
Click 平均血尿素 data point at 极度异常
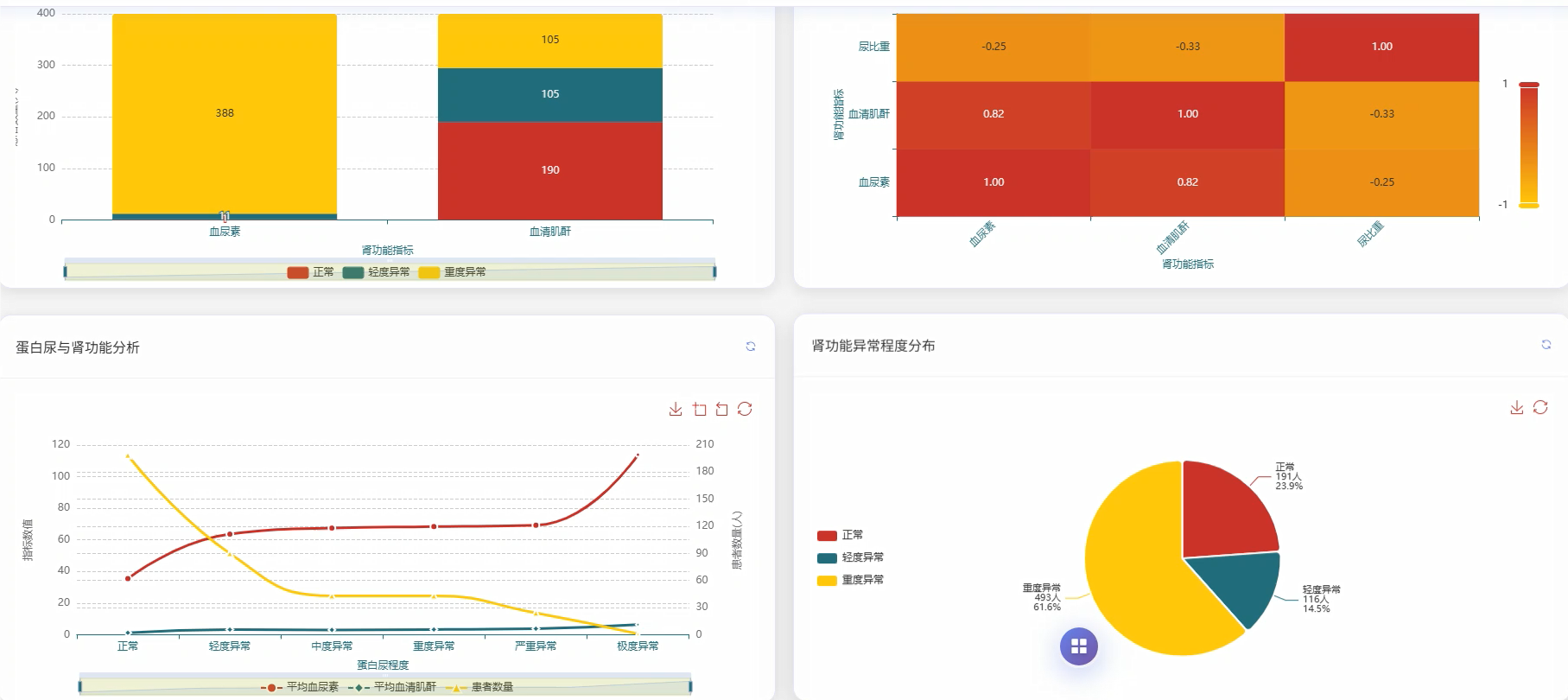tap(638, 455)
